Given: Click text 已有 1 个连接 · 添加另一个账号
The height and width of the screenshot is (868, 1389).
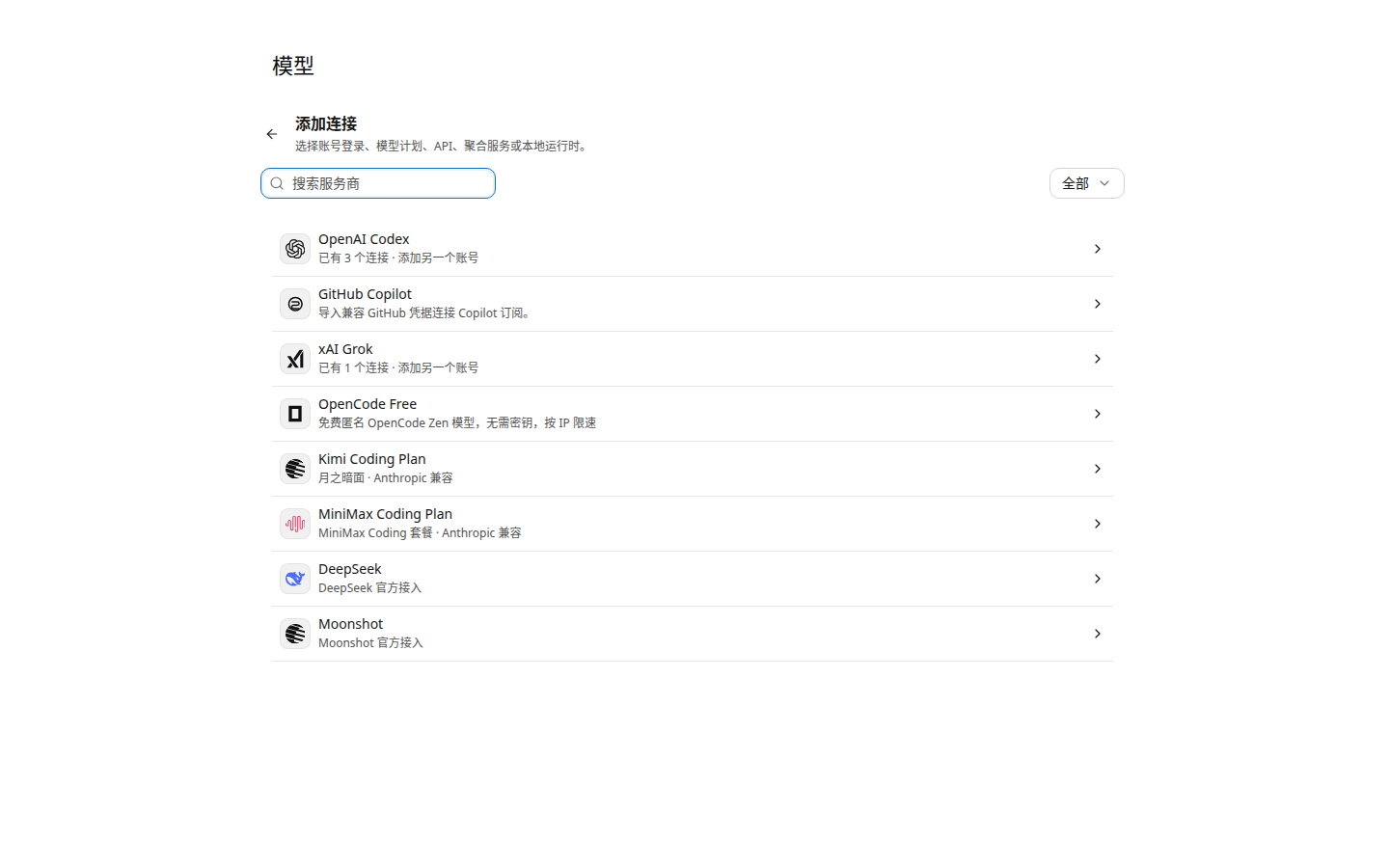Looking at the screenshot, I should (398, 367).
